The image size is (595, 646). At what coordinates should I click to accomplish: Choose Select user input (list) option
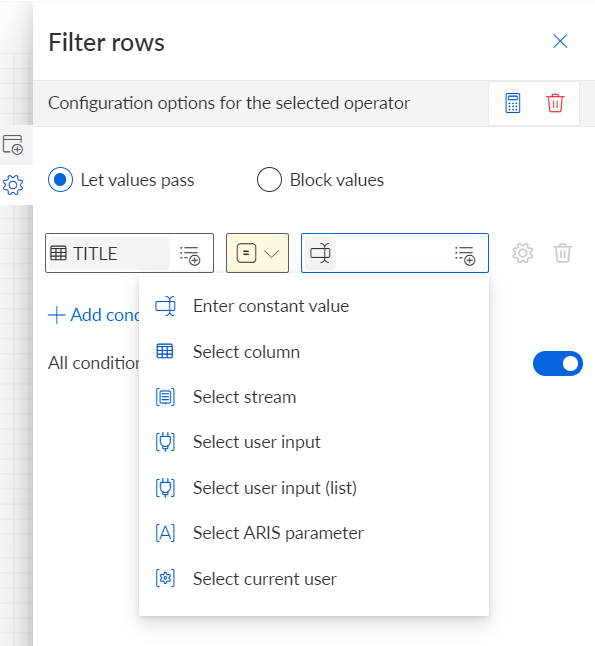314,488
